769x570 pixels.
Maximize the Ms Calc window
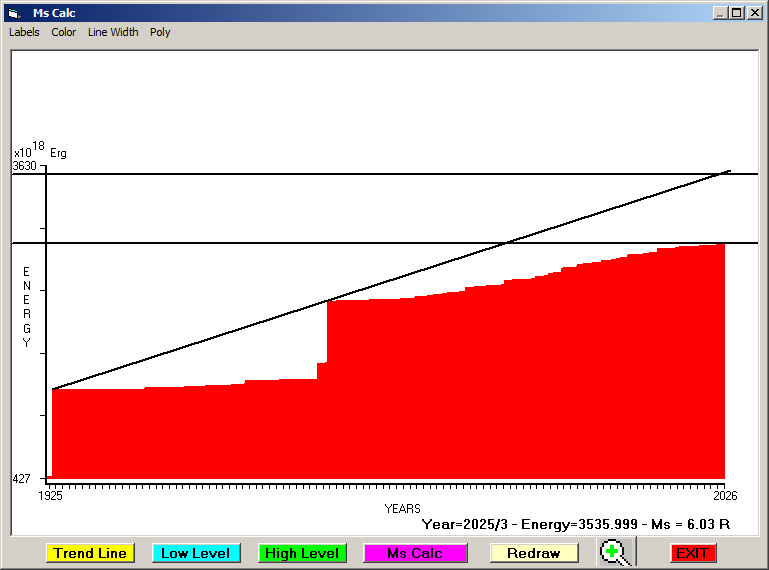coord(737,13)
